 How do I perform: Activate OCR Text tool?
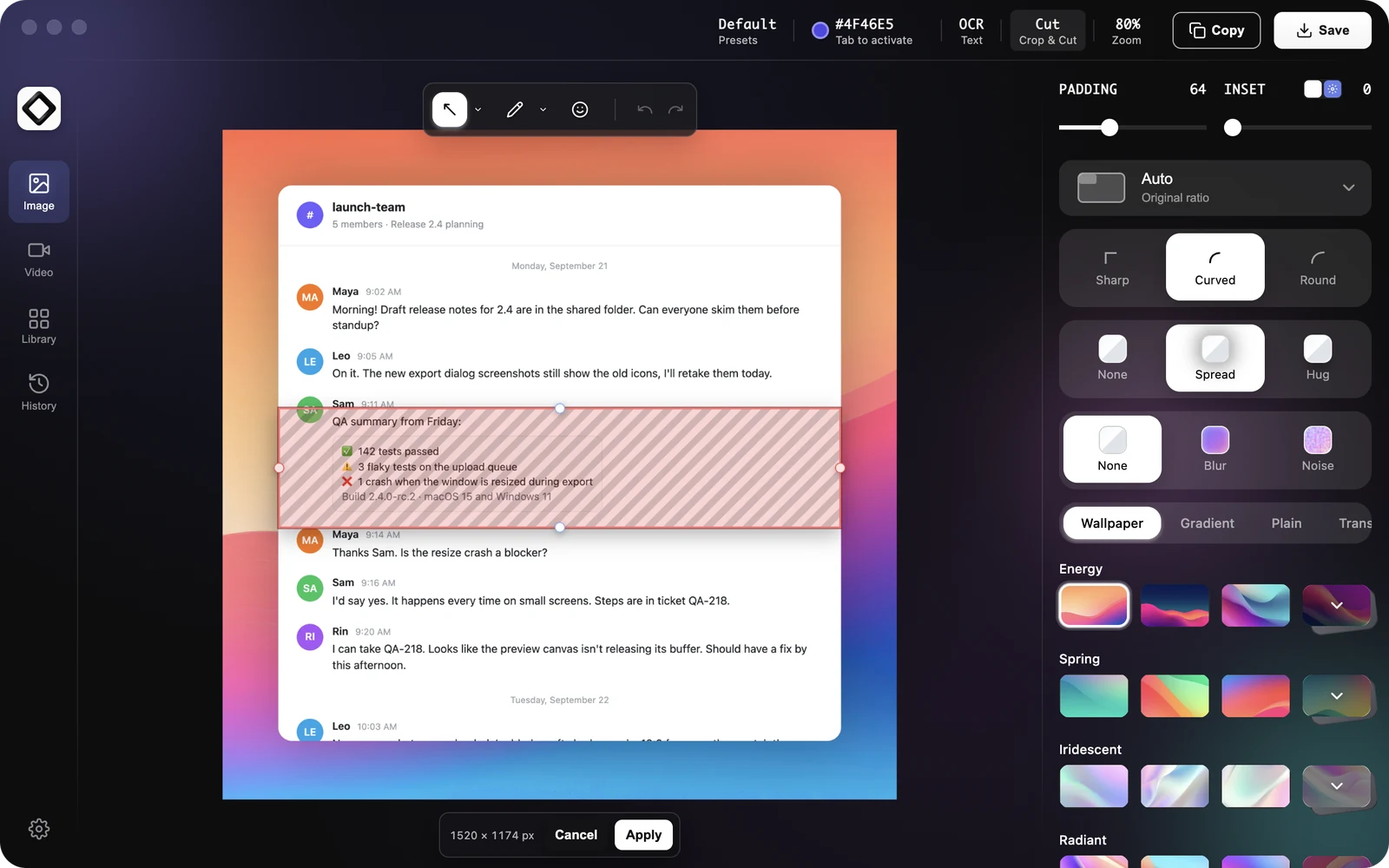click(x=971, y=31)
